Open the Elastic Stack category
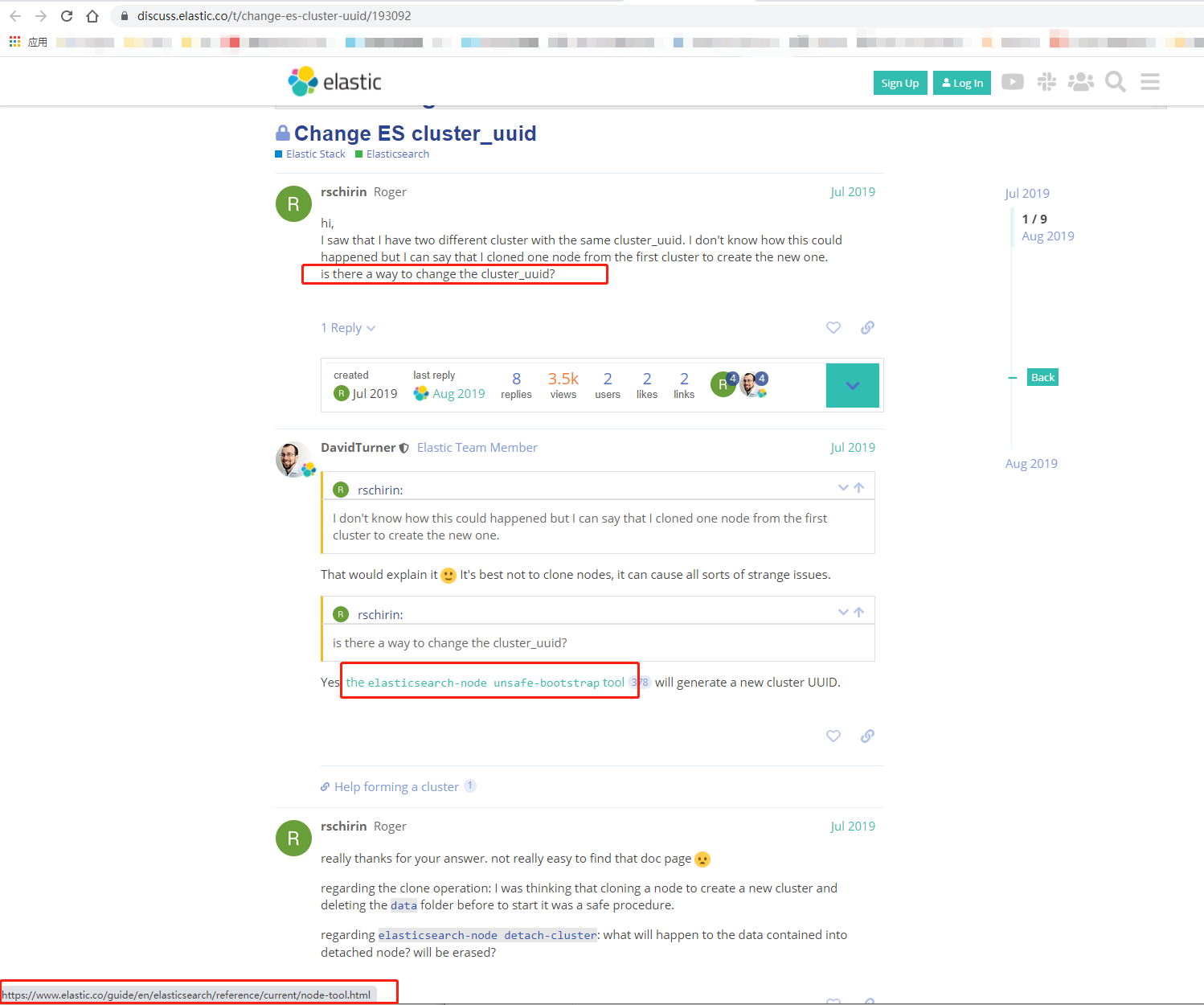 [x=310, y=154]
